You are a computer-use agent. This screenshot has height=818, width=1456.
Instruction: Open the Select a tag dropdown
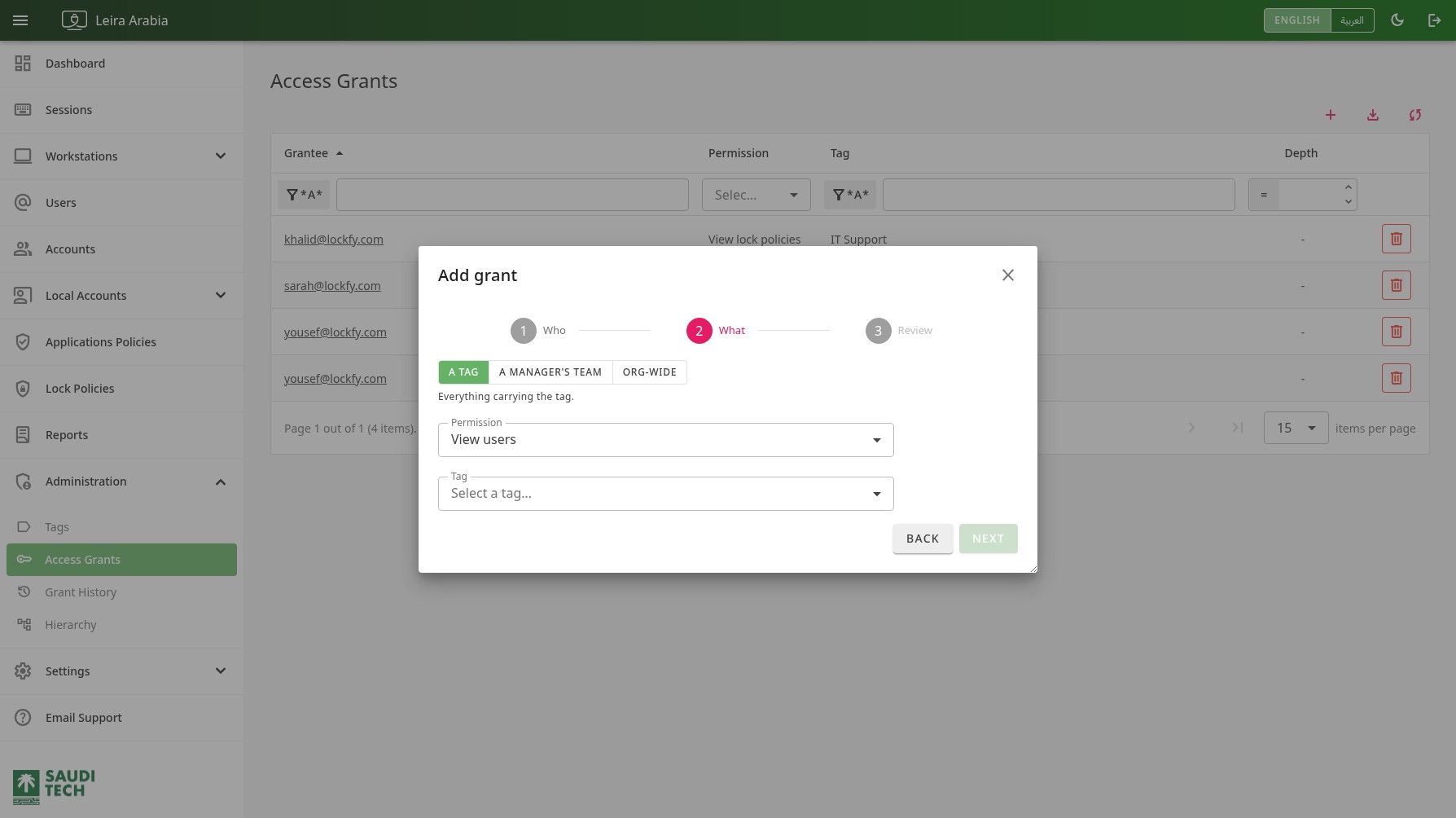666,494
